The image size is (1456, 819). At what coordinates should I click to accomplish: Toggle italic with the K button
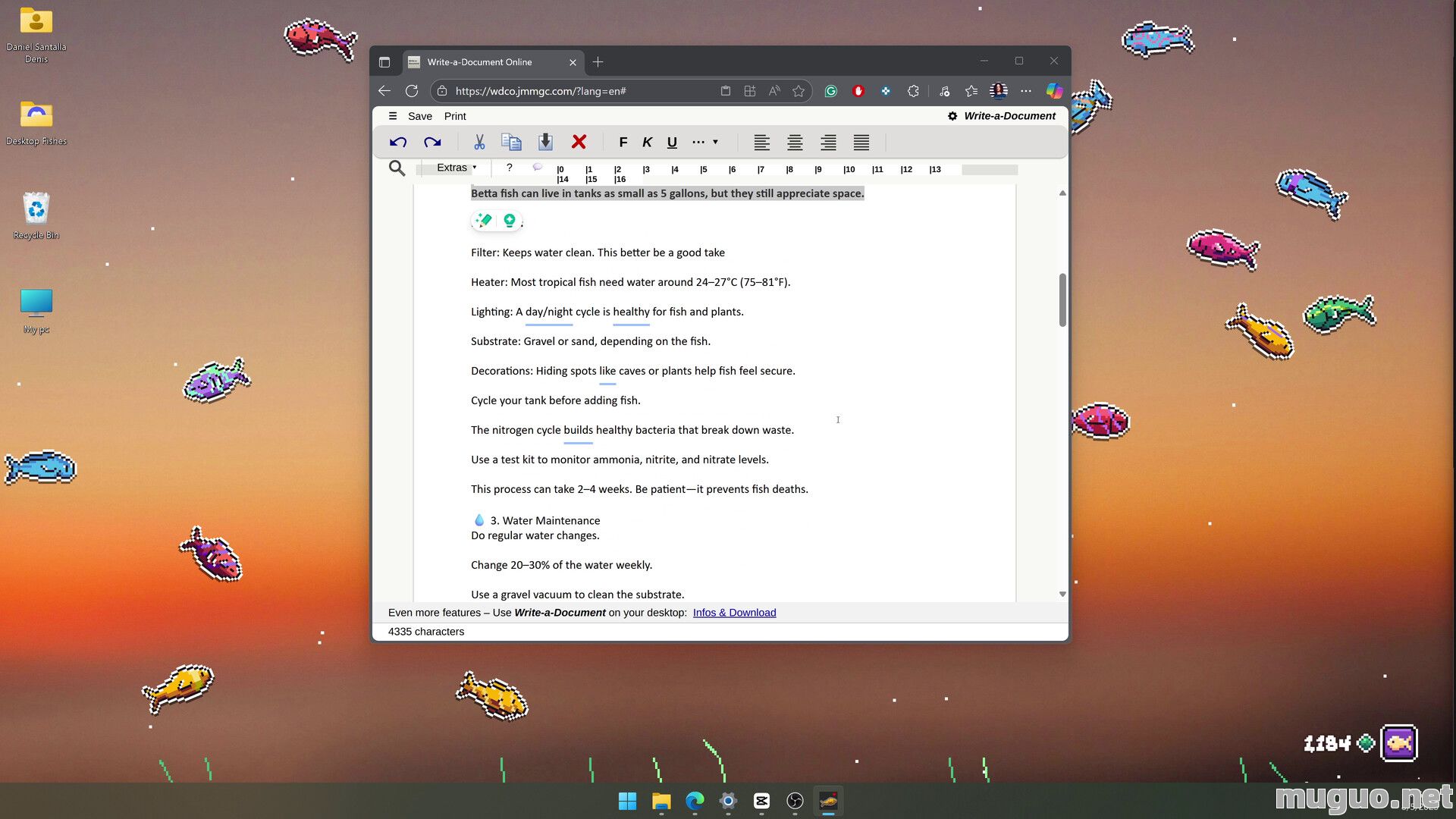647,143
